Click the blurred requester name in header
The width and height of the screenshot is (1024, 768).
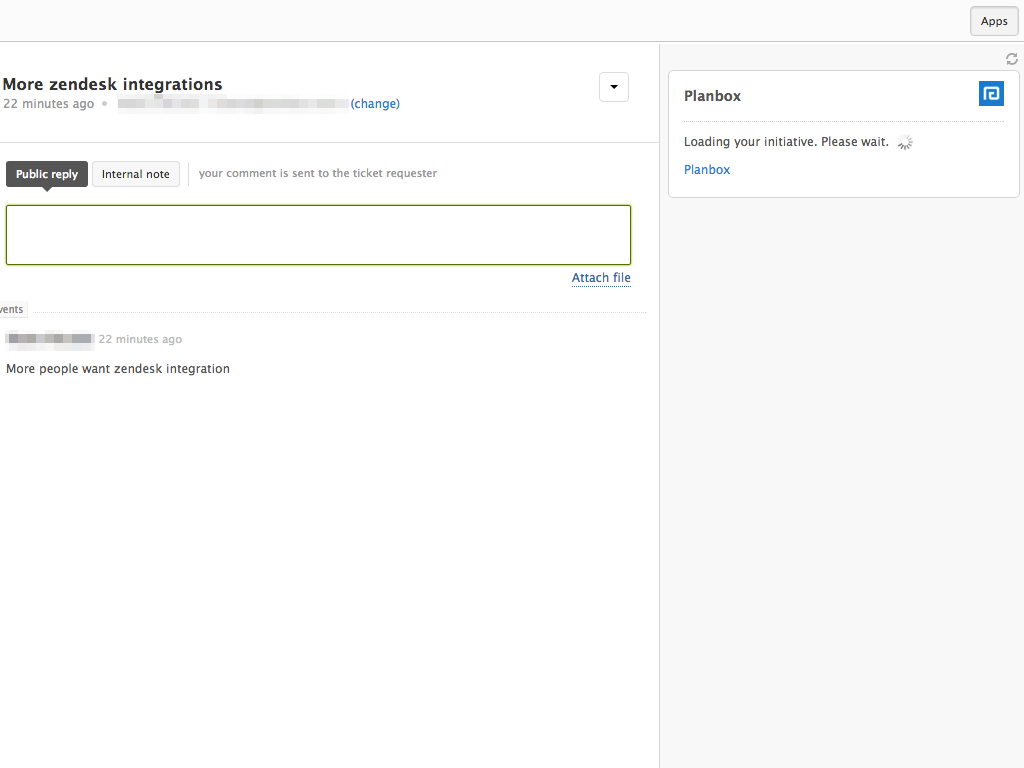point(232,104)
